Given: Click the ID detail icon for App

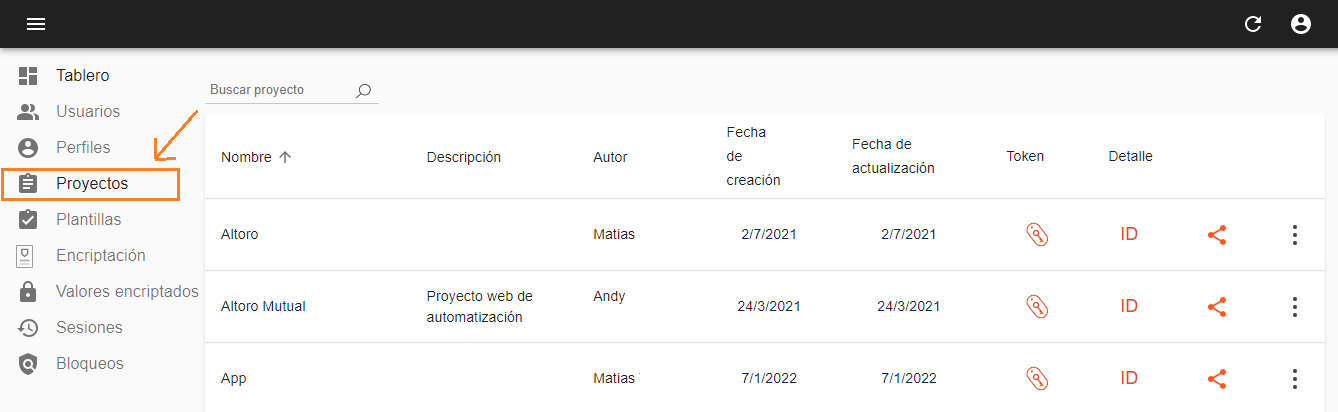Looking at the screenshot, I should (1129, 379).
